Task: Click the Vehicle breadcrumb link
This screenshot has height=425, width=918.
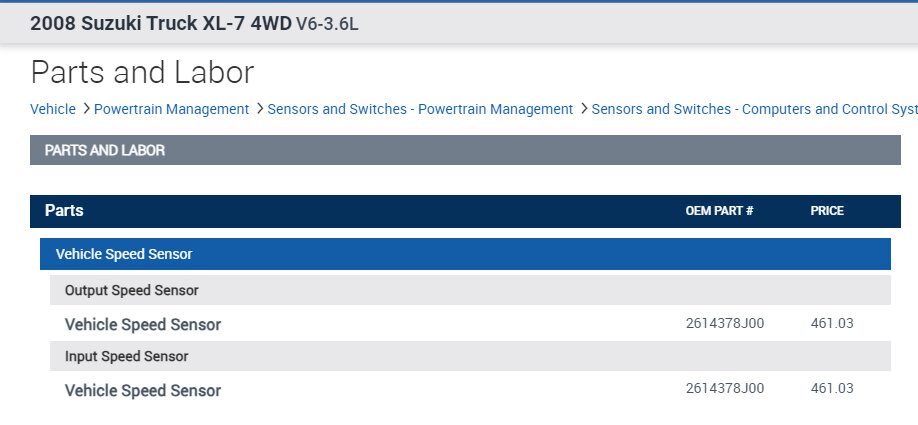Action: pyautogui.click(x=53, y=109)
